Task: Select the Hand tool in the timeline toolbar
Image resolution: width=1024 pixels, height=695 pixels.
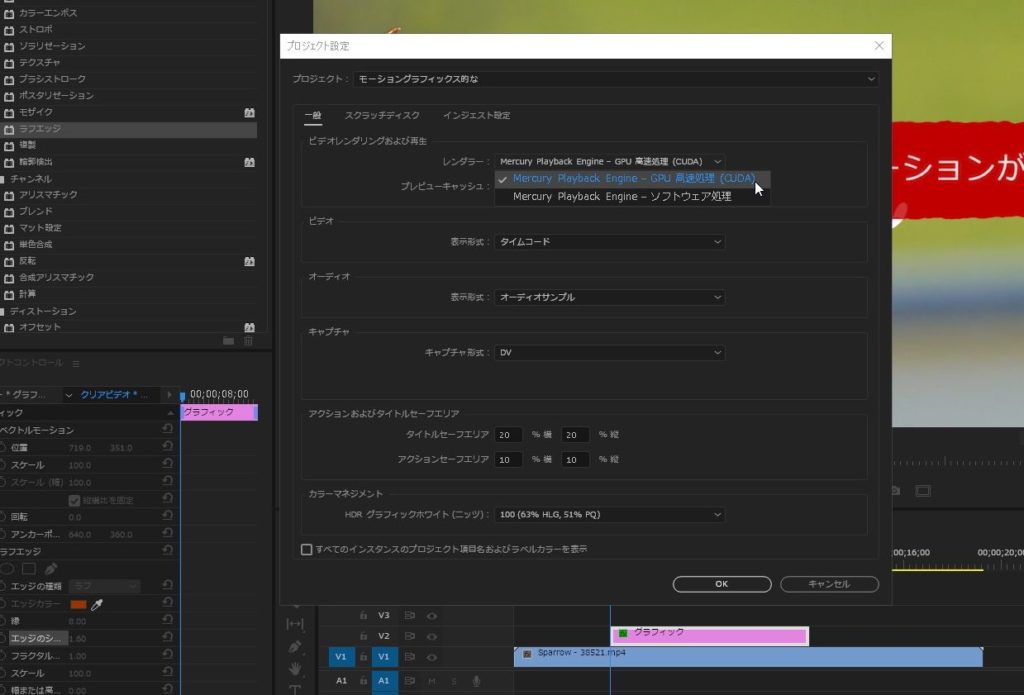Action: (x=295, y=668)
